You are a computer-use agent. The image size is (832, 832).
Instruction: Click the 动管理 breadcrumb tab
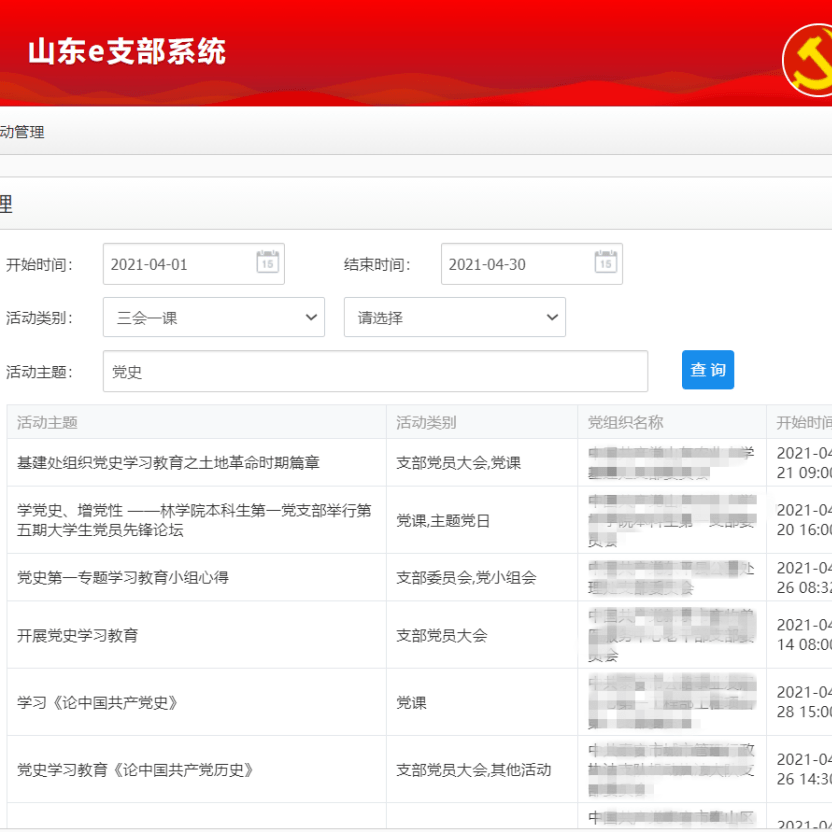coord(22,132)
